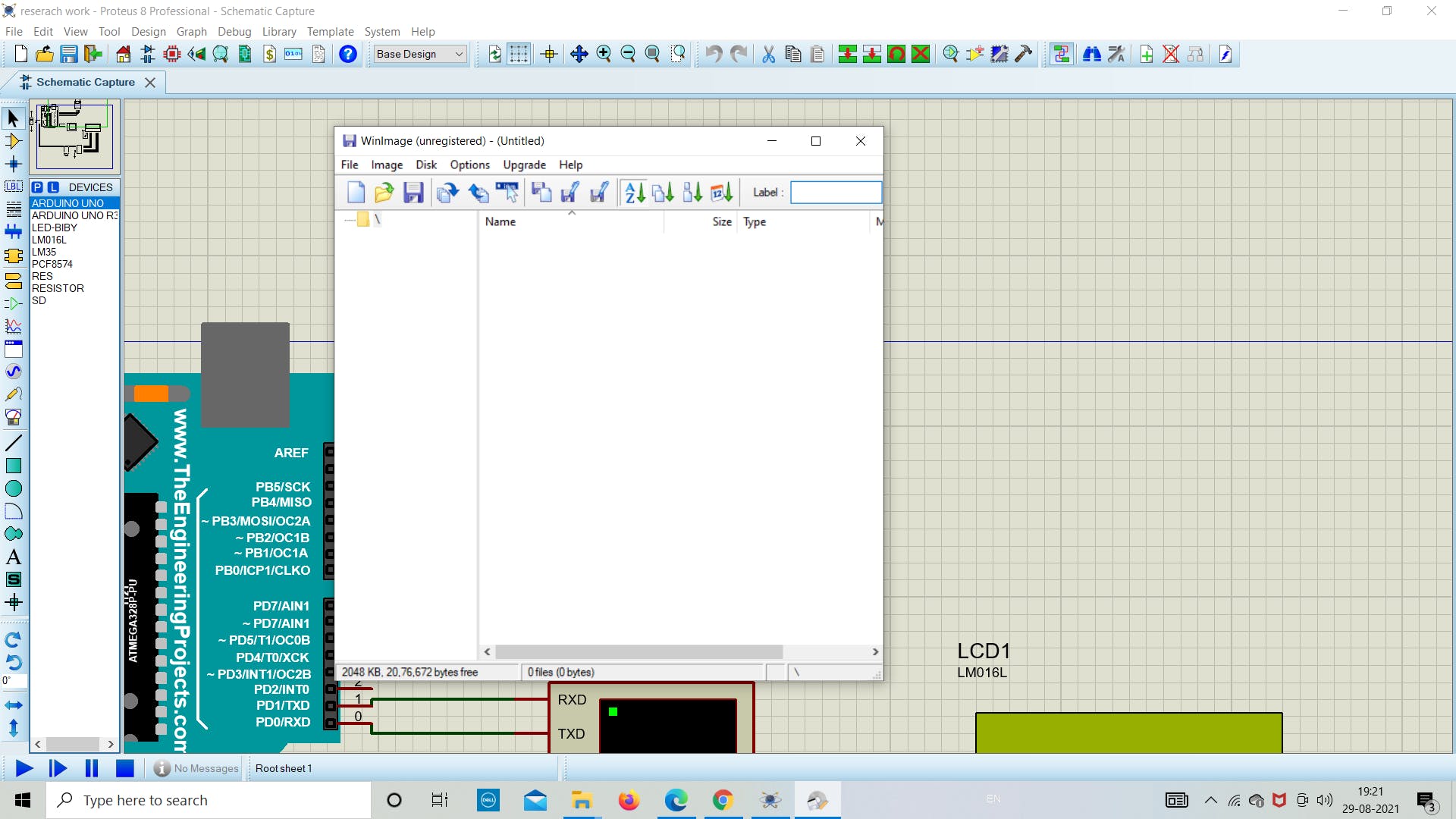
Task: Select ARDUINO UNO in devices list
Action: coord(74,203)
